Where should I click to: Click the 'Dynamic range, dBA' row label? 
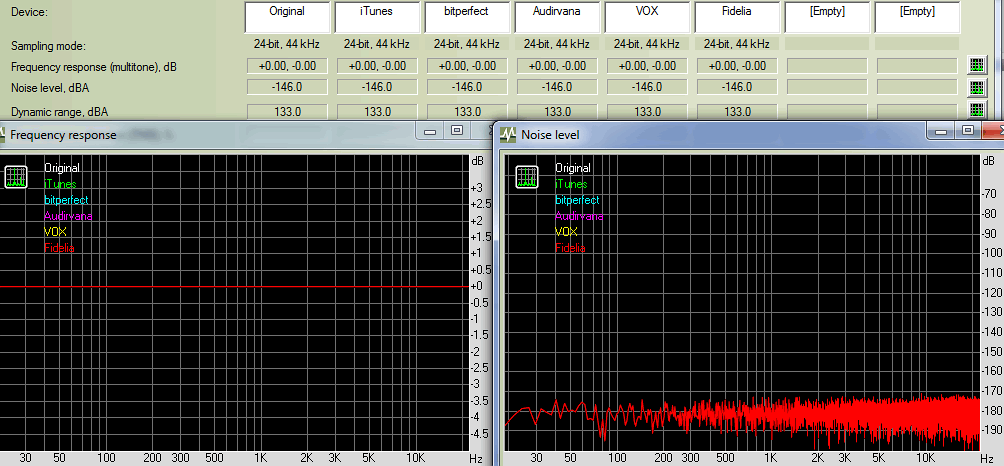(60, 112)
